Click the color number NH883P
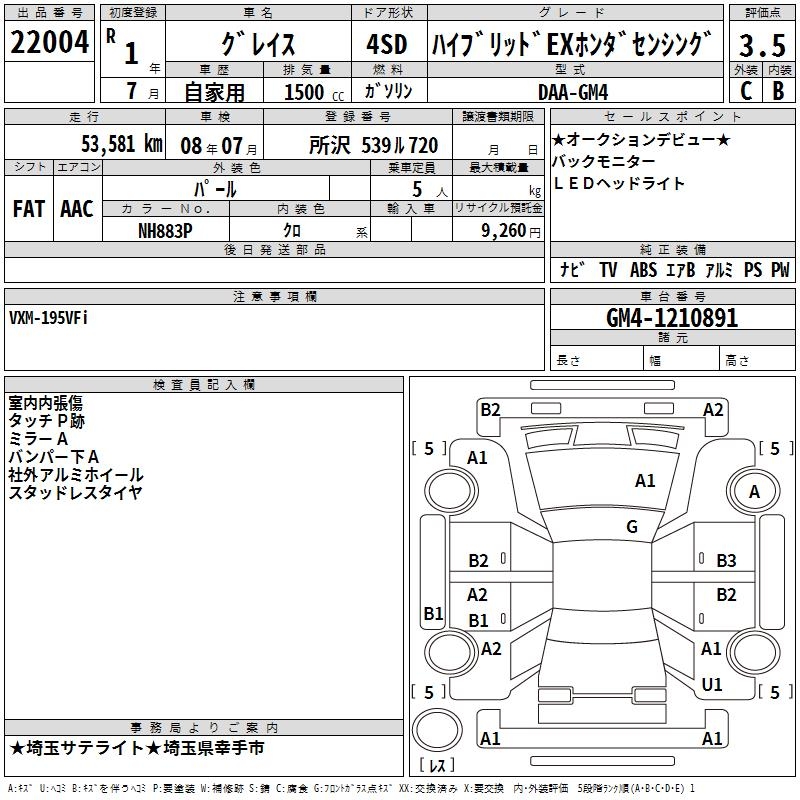This screenshot has width=800, height=800. (x=165, y=231)
